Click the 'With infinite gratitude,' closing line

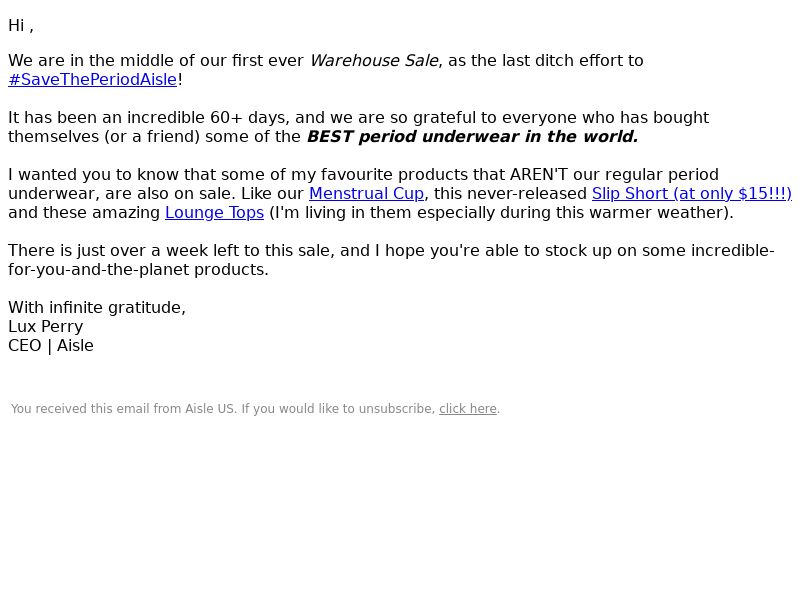tap(97, 308)
